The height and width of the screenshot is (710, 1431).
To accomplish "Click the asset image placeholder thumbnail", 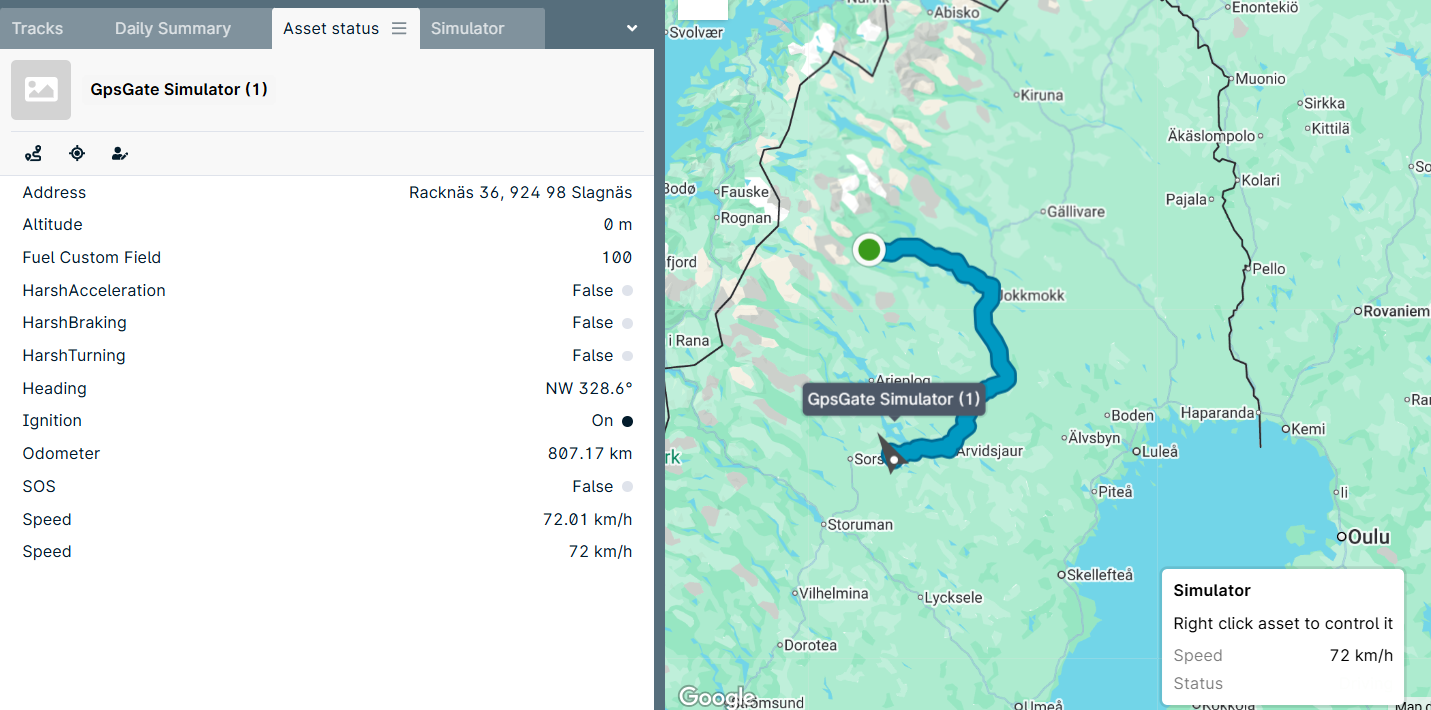I will pyautogui.click(x=41, y=90).
